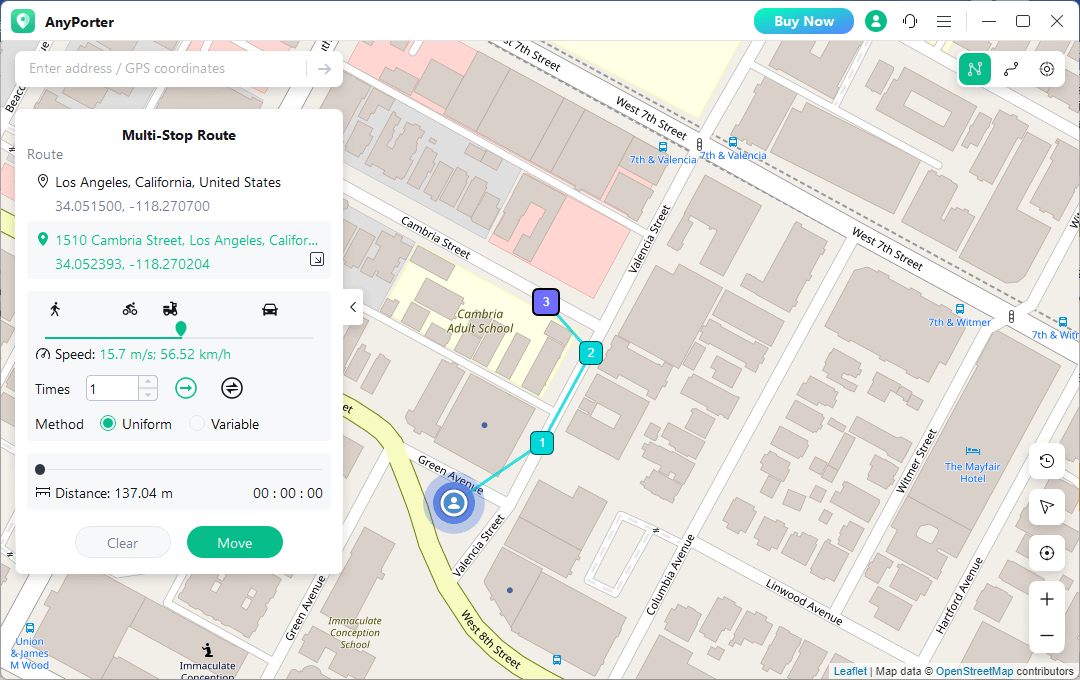Open the hamburger main menu
Viewport: 1080px width, 680px height.
tap(944, 21)
